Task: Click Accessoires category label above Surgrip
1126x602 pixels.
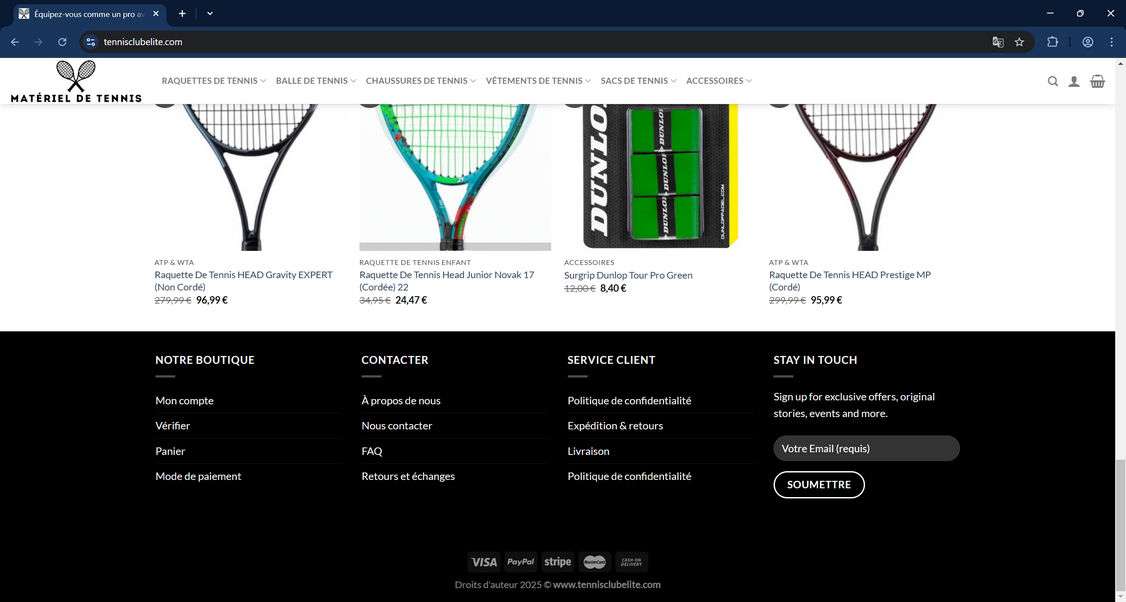Action: 589,262
